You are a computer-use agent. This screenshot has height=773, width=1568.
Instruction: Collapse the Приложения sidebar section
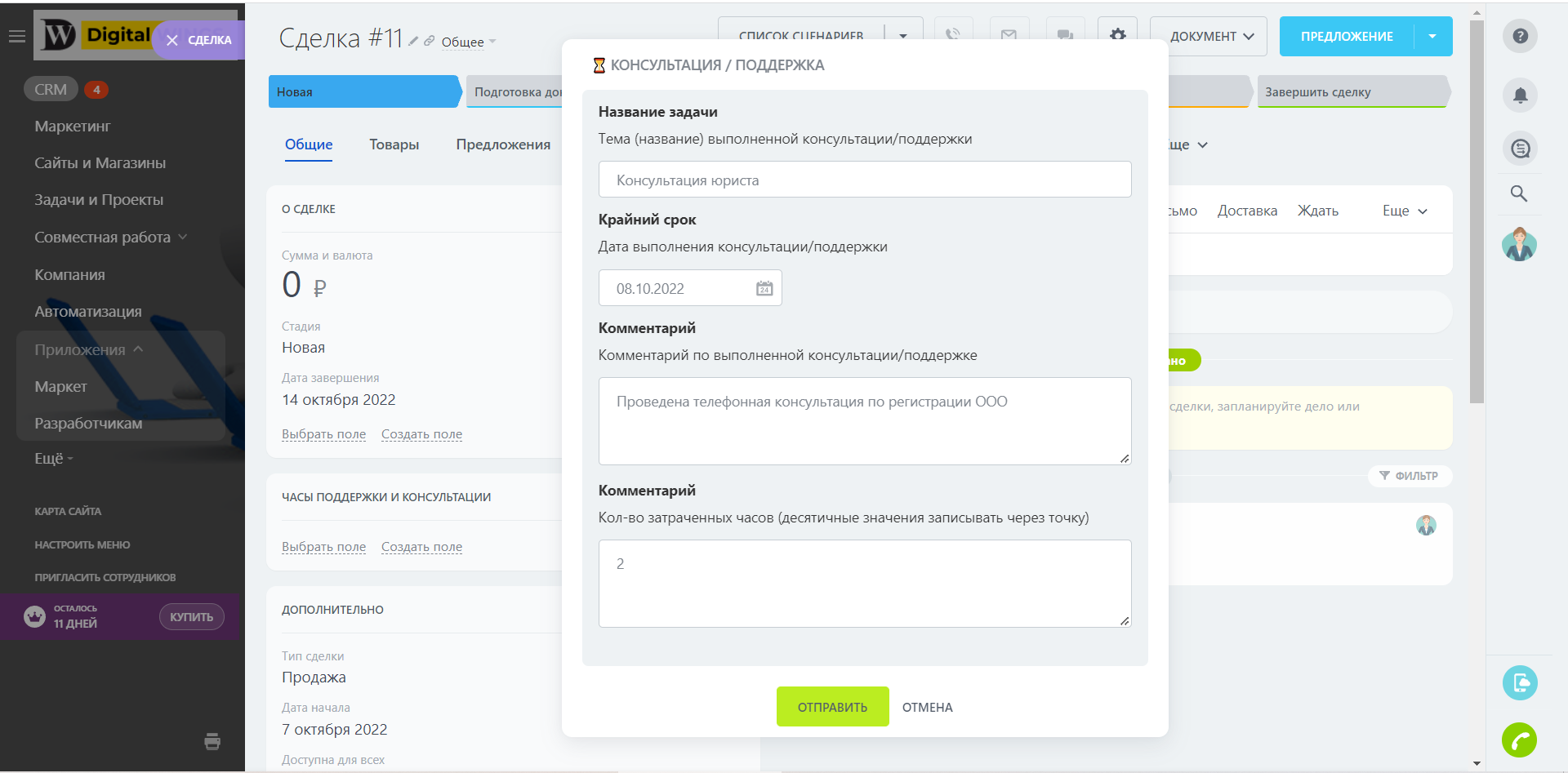click(x=138, y=349)
